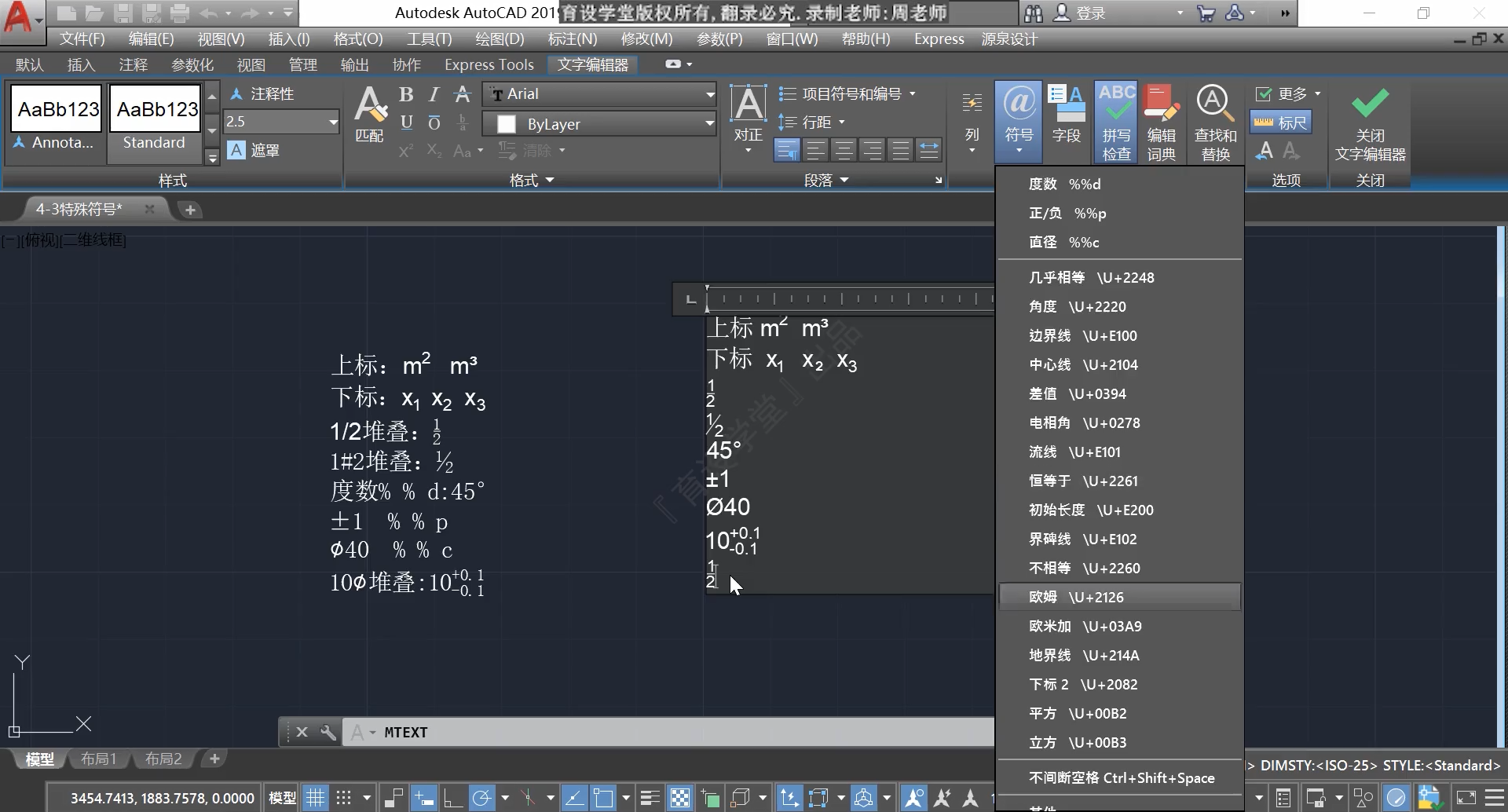Image resolution: width=1508 pixels, height=812 pixels.
Task: Toggle Annotative (注释性) property
Action: pos(262,94)
